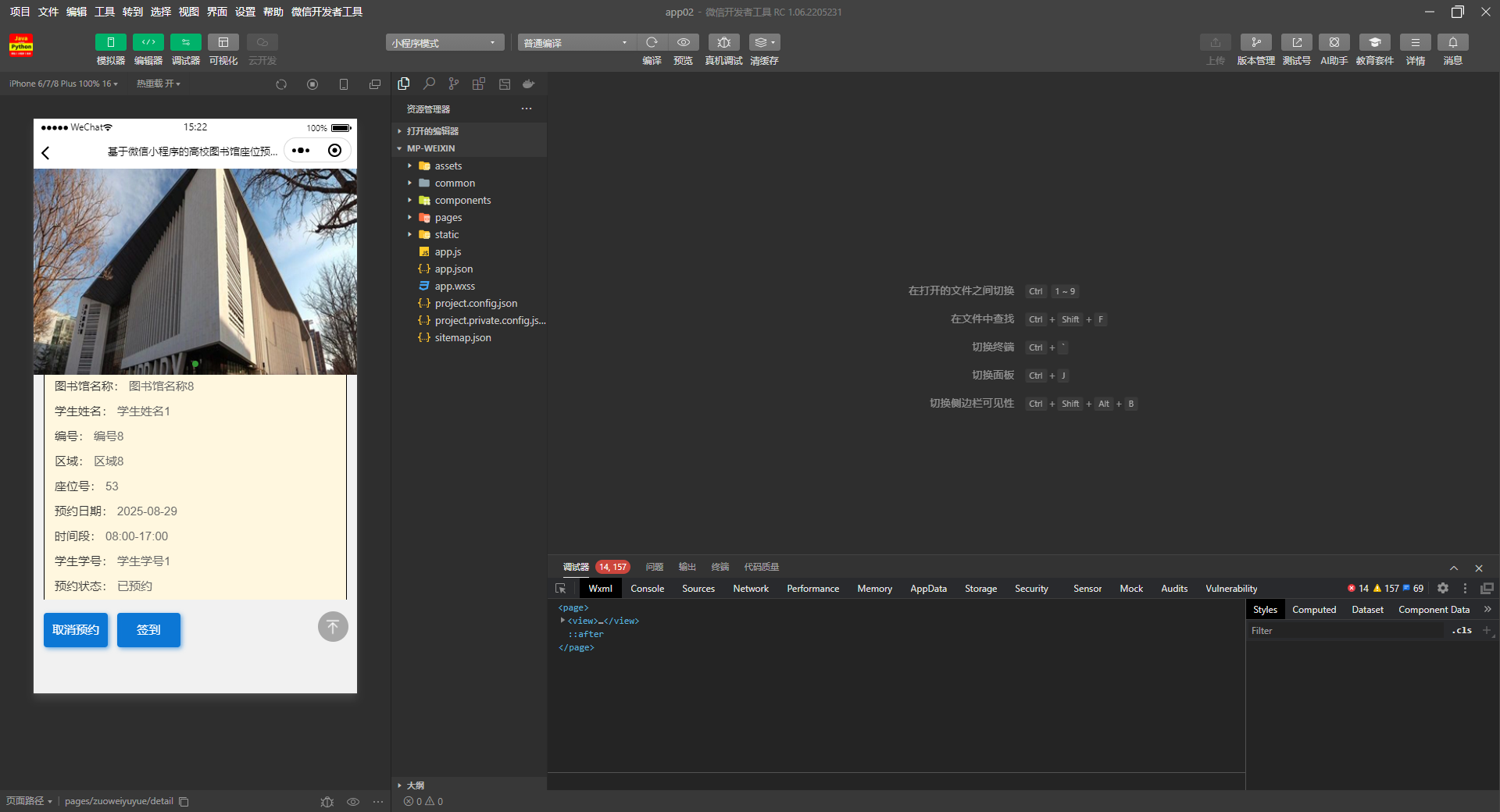Open real device debugging icon
1500x812 pixels.
(723, 42)
